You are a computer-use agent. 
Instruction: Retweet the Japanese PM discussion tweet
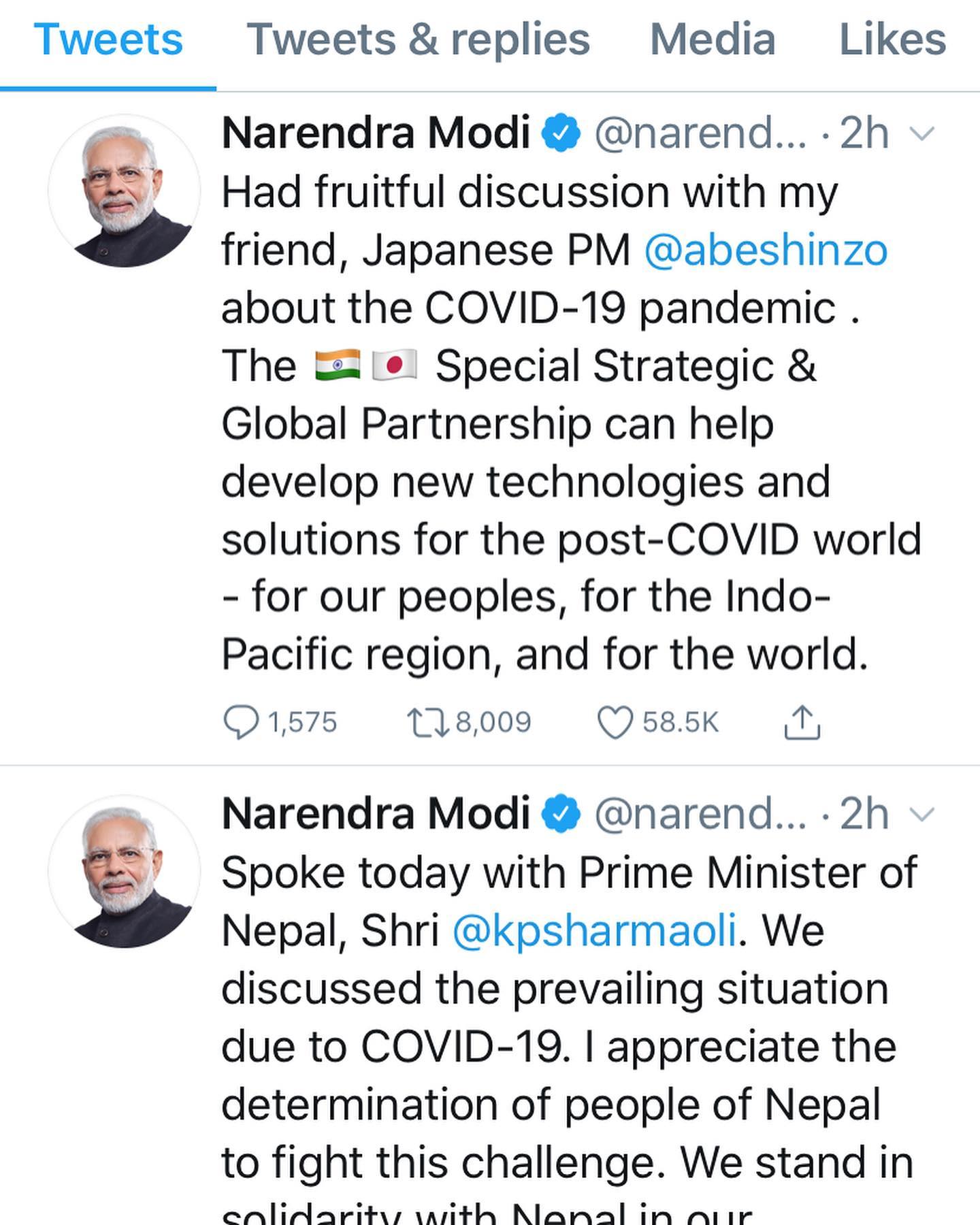coord(468,722)
